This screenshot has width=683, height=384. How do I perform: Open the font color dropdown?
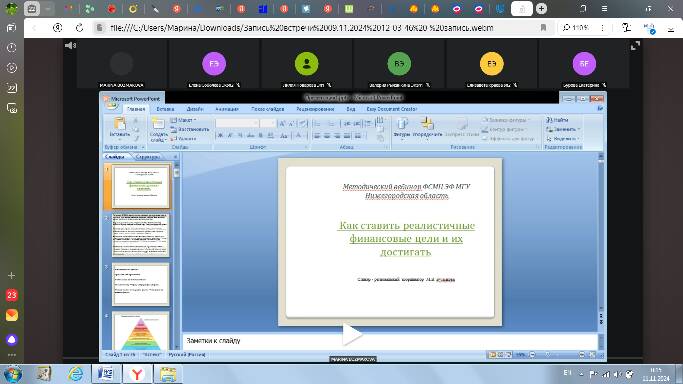click(300, 136)
